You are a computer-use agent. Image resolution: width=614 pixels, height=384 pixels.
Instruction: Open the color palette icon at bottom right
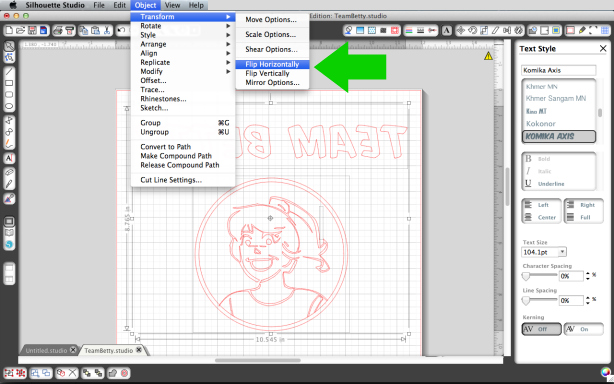point(606,372)
